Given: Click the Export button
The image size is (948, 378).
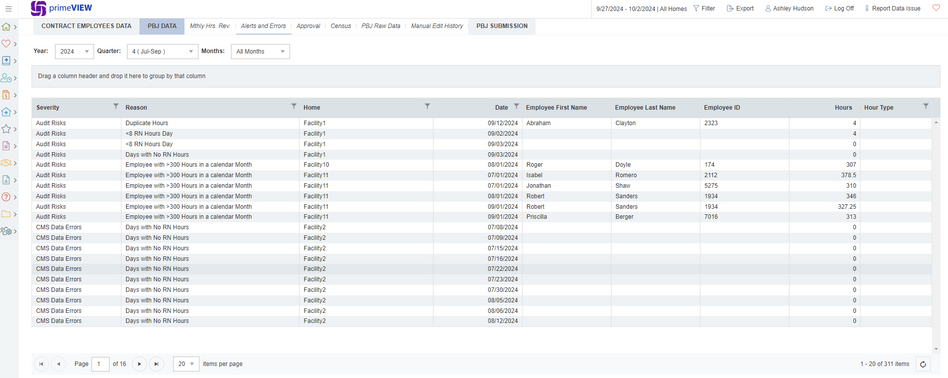Looking at the screenshot, I should [740, 8].
